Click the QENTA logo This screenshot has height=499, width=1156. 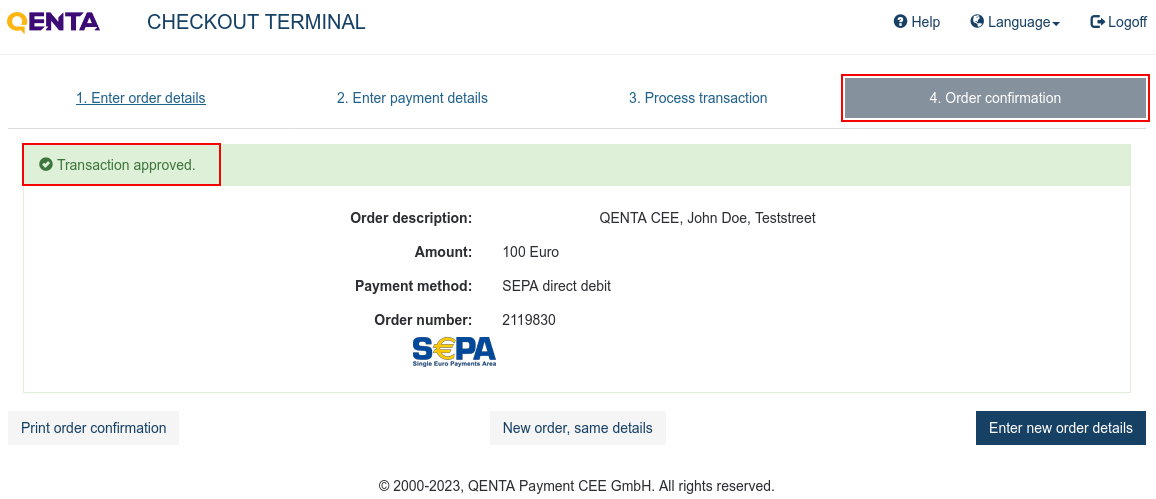pyautogui.click(x=53, y=22)
